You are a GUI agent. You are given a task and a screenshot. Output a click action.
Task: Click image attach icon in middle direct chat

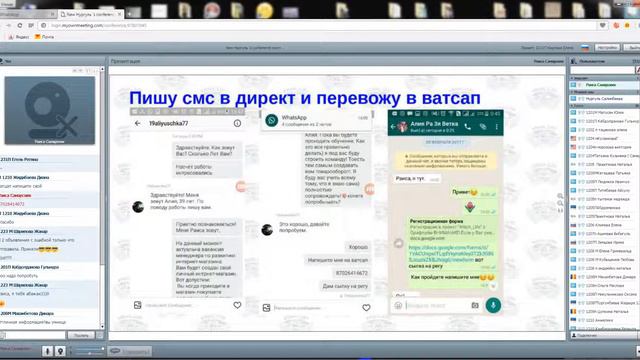pos(267,308)
